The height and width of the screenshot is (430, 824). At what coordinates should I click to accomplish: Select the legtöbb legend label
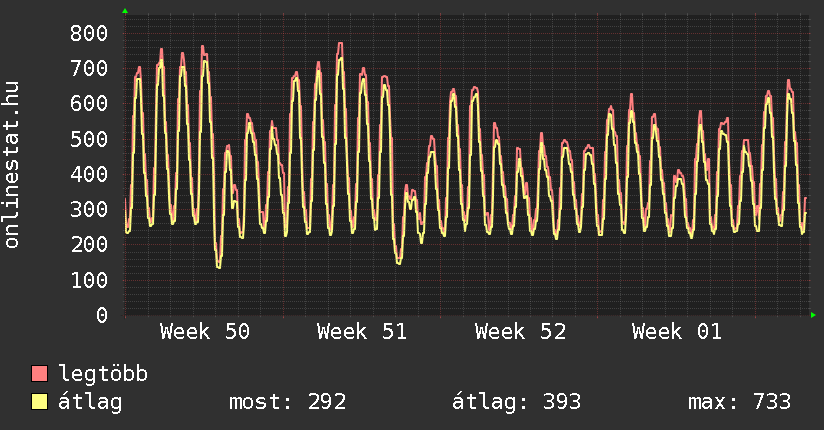pyautogui.click(x=104, y=374)
